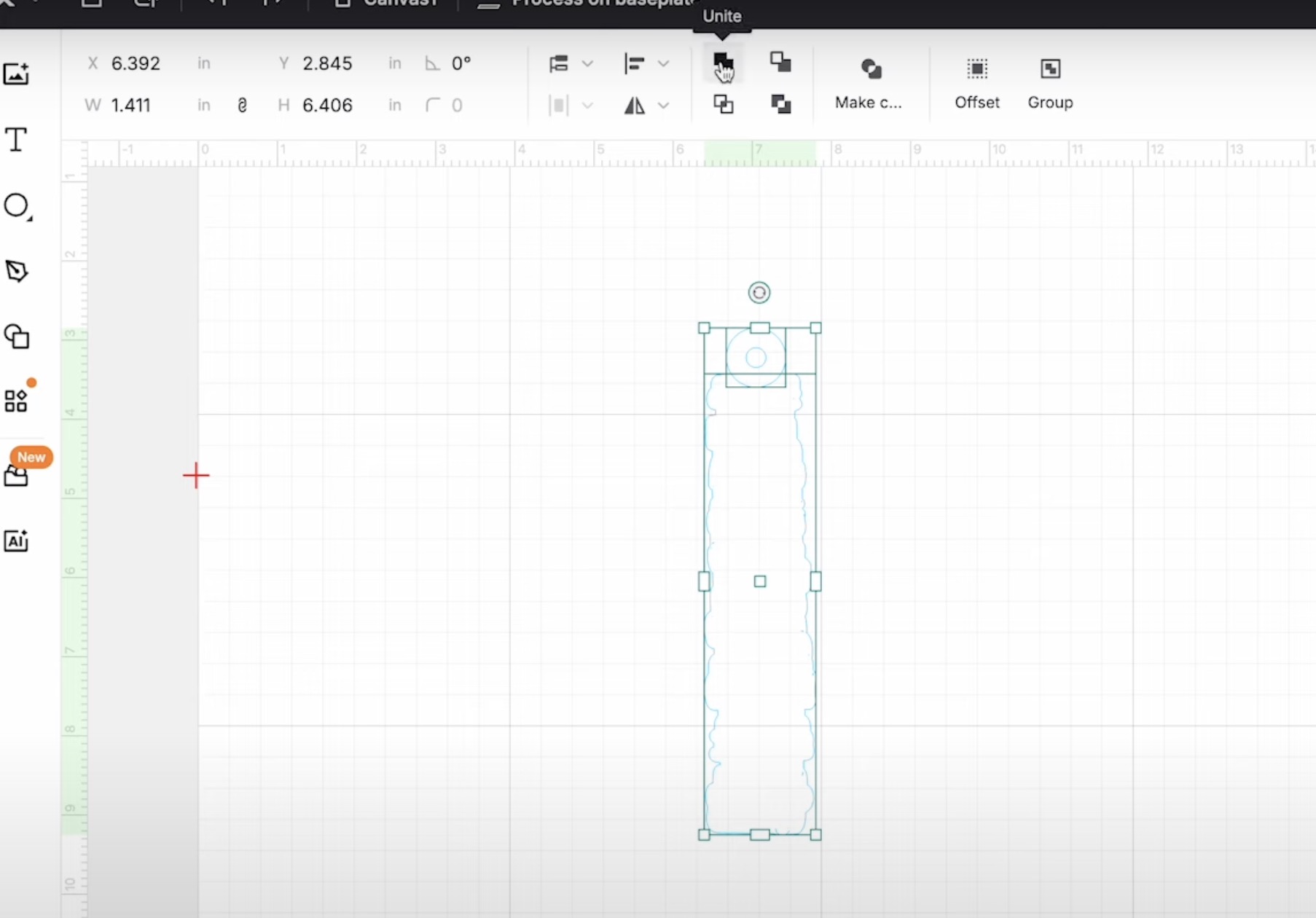1316x918 pixels.
Task: Open the apps panel with orange dot
Action: click(16, 401)
